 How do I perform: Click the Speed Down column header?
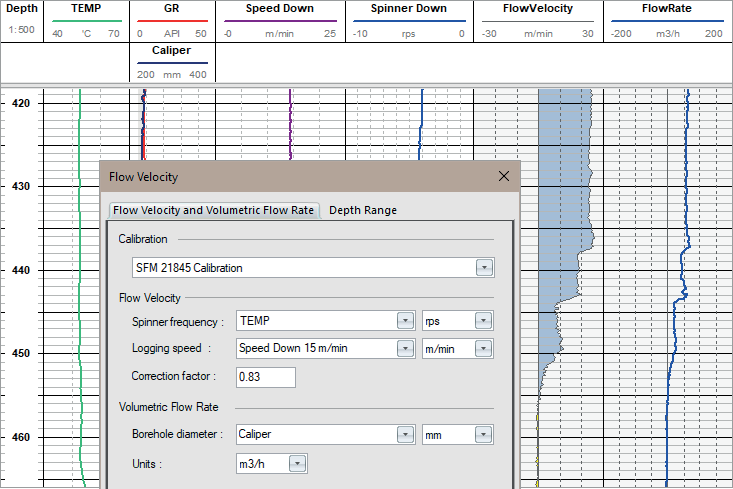(280, 8)
